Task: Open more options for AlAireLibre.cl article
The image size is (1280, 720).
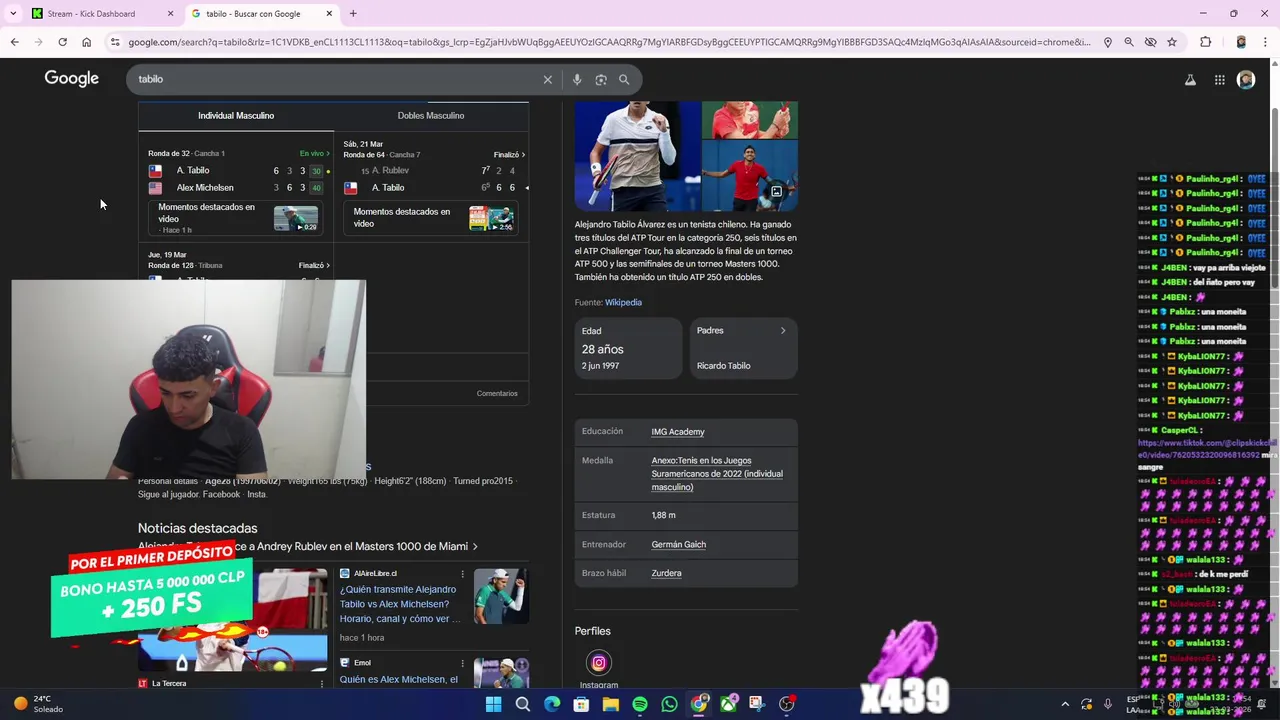Action: coord(462,574)
